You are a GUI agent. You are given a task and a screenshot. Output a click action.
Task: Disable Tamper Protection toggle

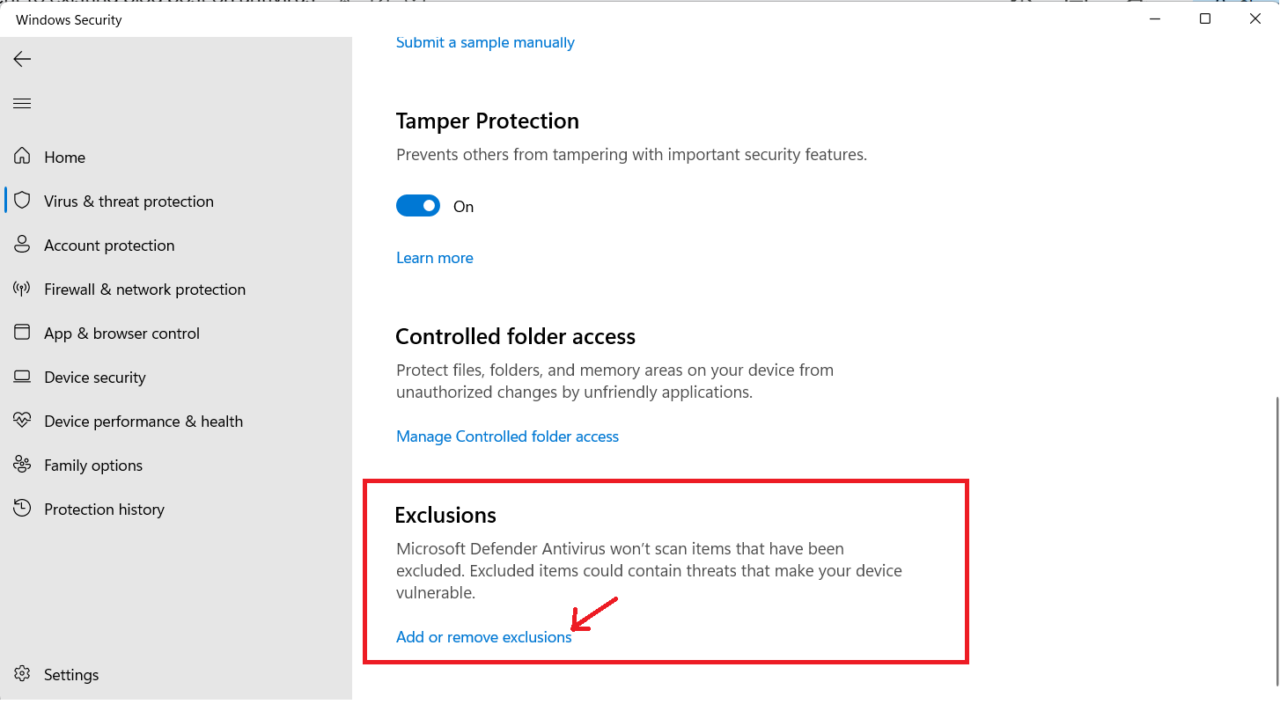point(418,205)
